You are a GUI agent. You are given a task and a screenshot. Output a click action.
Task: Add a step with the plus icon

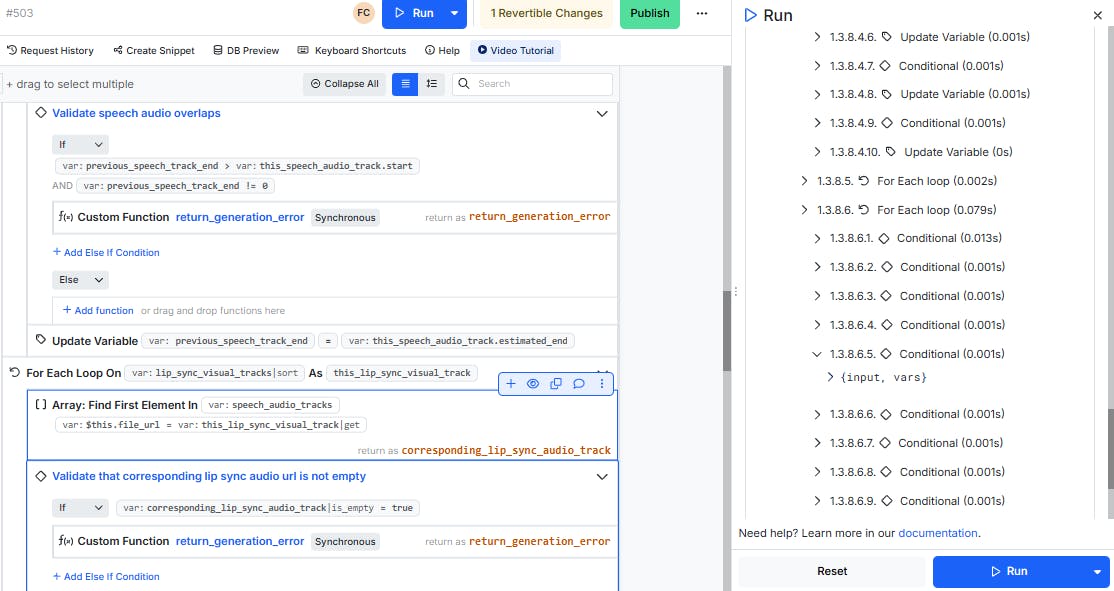(x=511, y=384)
